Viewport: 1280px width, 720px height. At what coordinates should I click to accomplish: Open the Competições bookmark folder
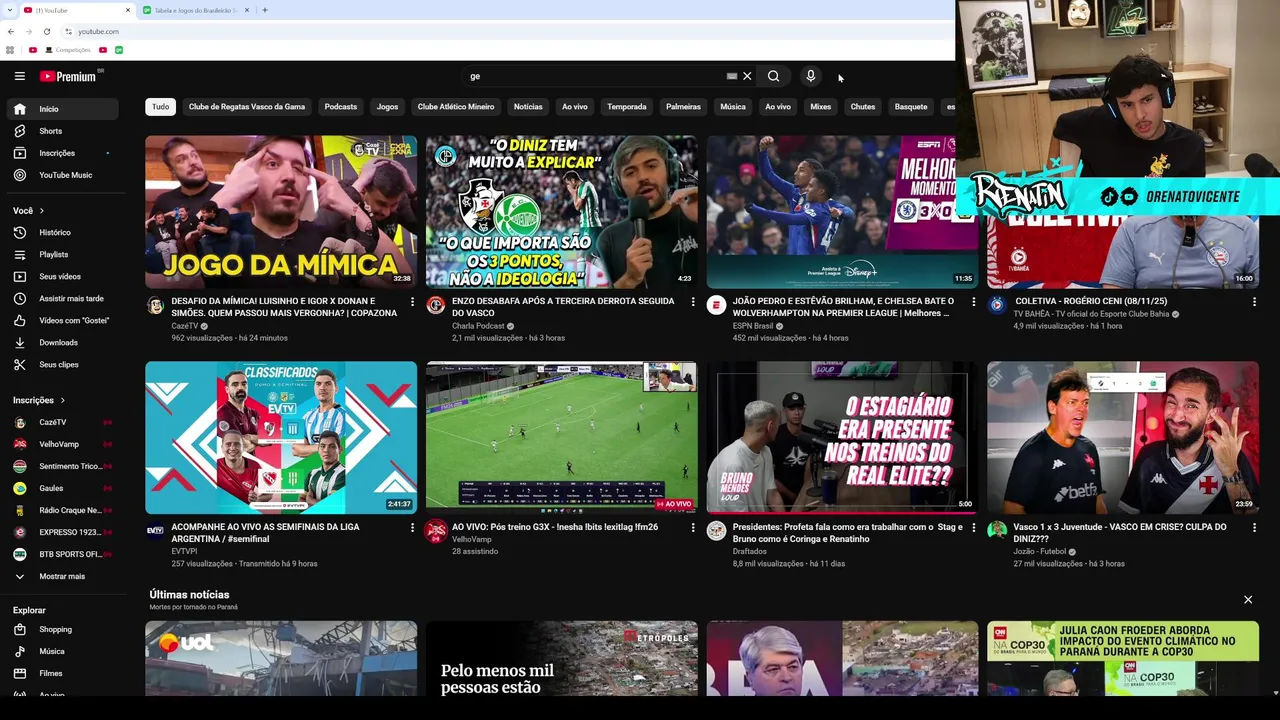[x=68, y=49]
